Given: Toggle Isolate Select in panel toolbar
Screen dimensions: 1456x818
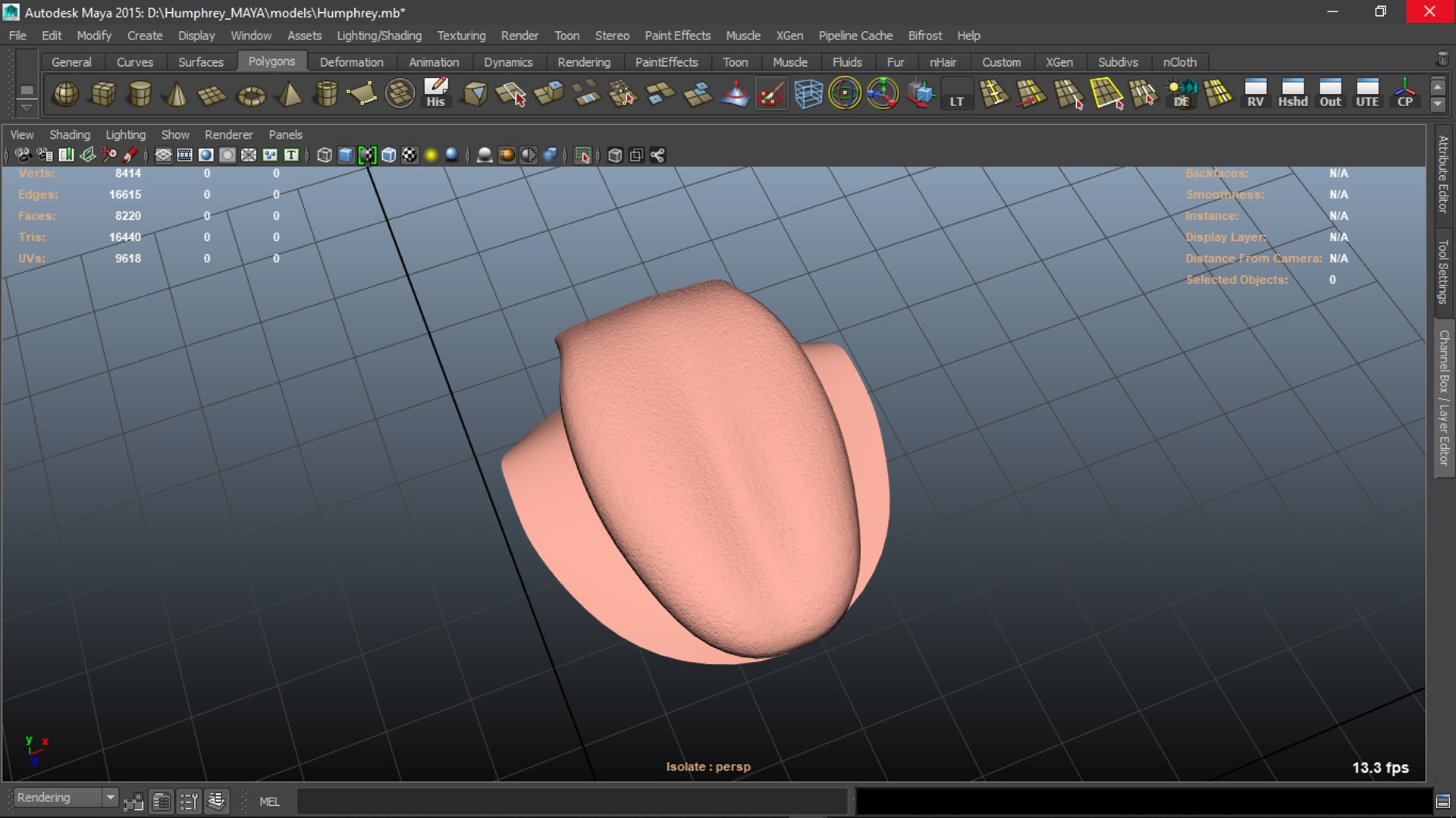Looking at the screenshot, I should coord(582,155).
